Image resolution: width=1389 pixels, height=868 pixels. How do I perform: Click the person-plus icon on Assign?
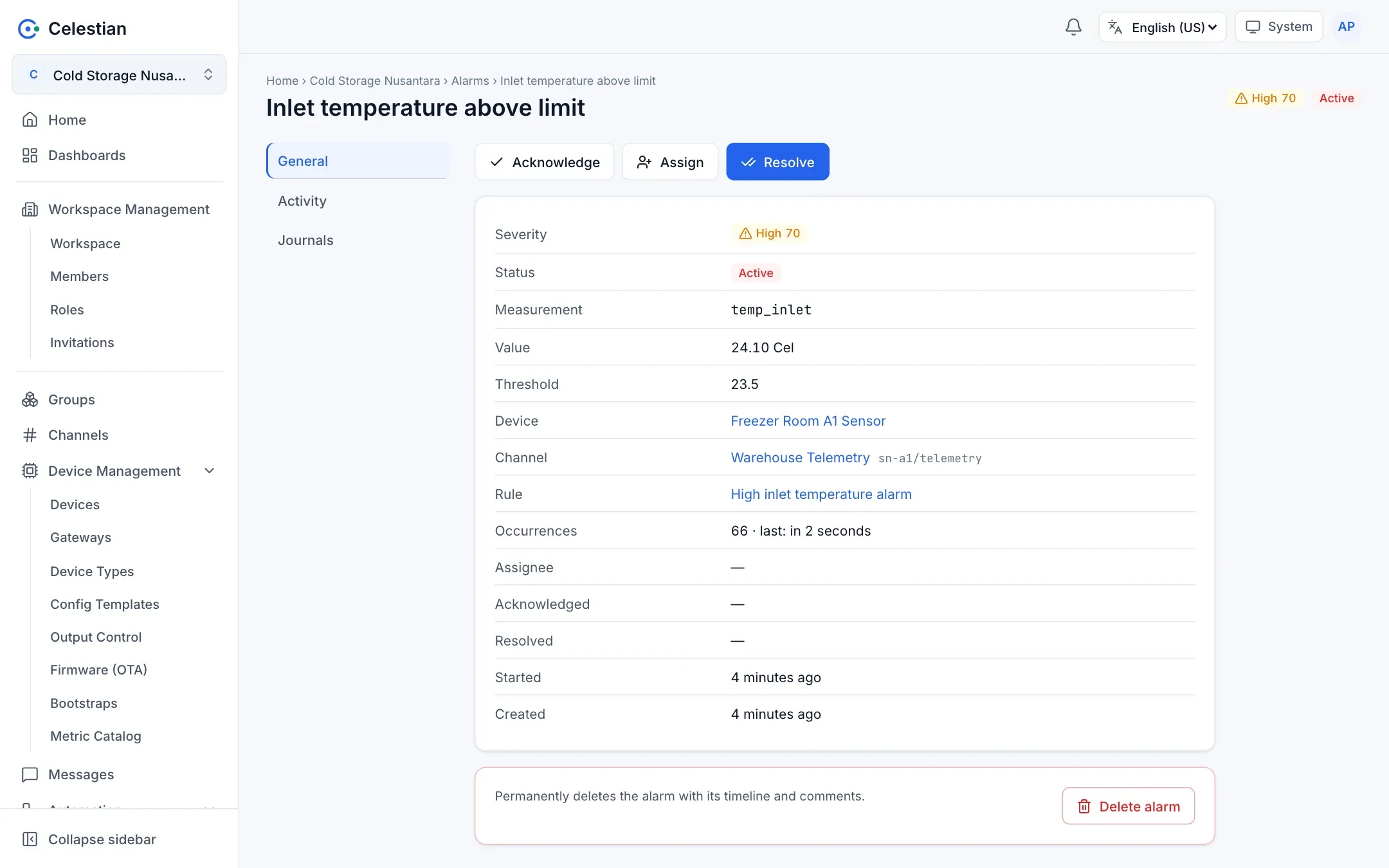pos(644,162)
